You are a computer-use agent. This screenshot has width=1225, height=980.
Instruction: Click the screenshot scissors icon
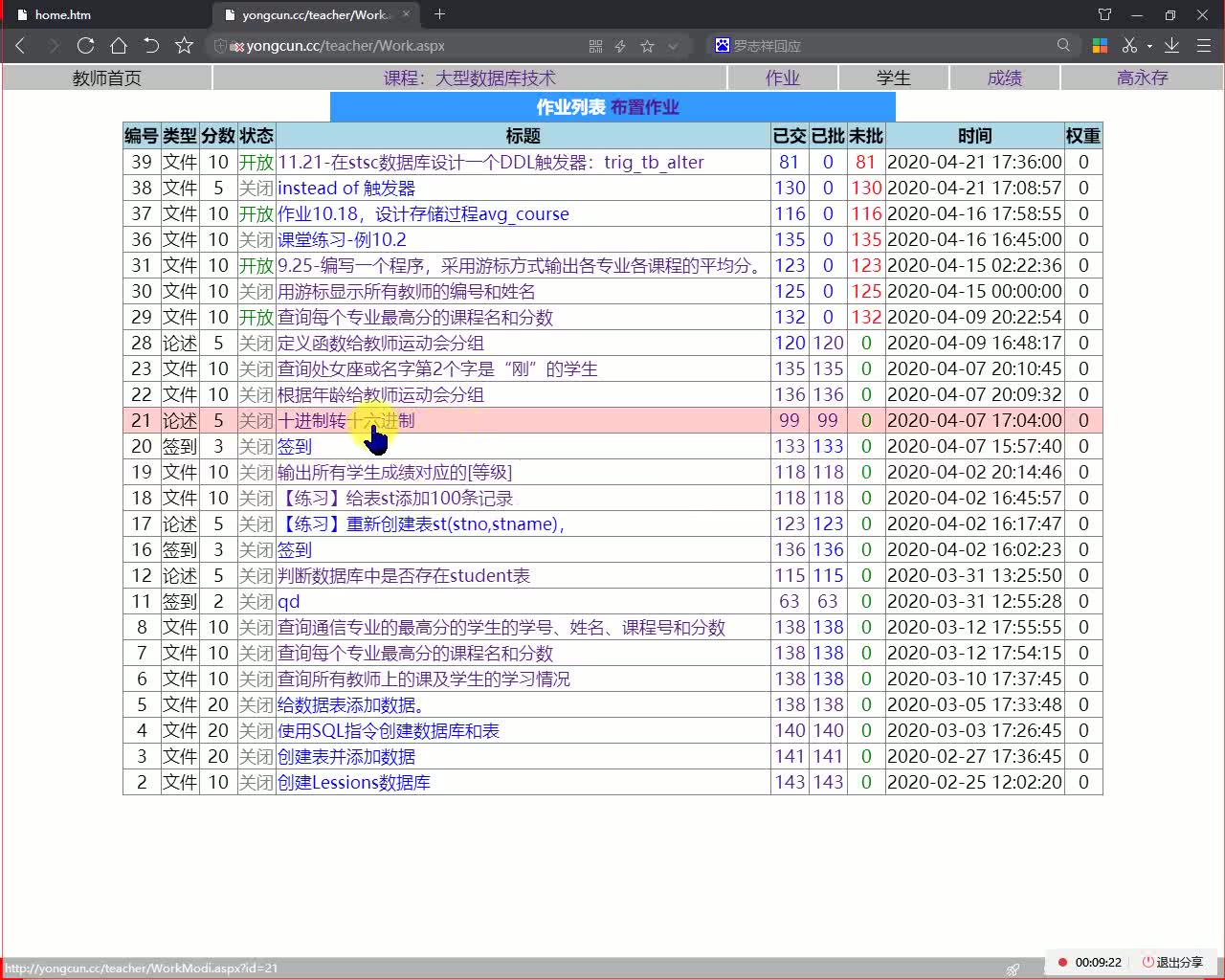[1129, 45]
